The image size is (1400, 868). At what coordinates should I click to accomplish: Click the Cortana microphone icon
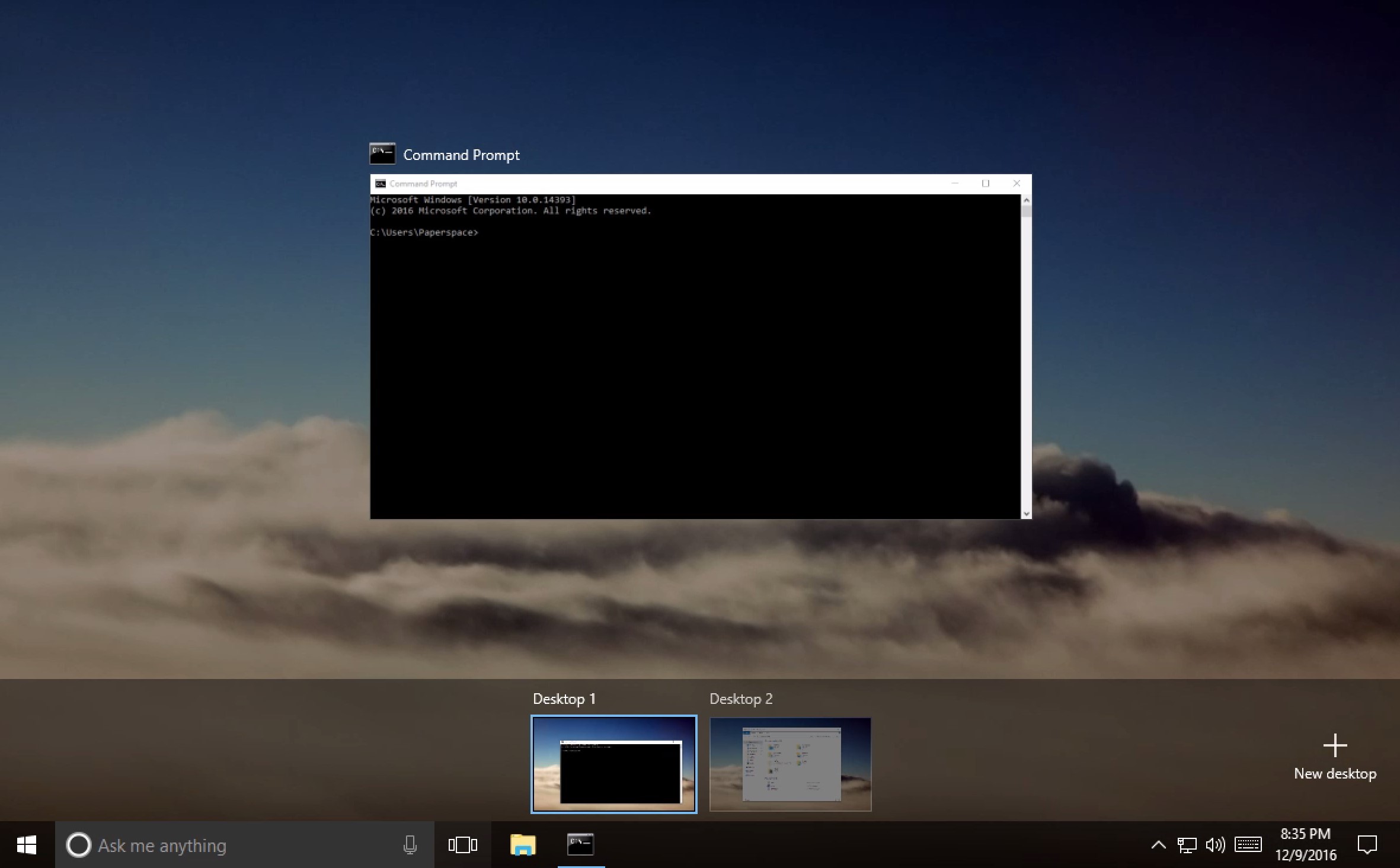410,845
